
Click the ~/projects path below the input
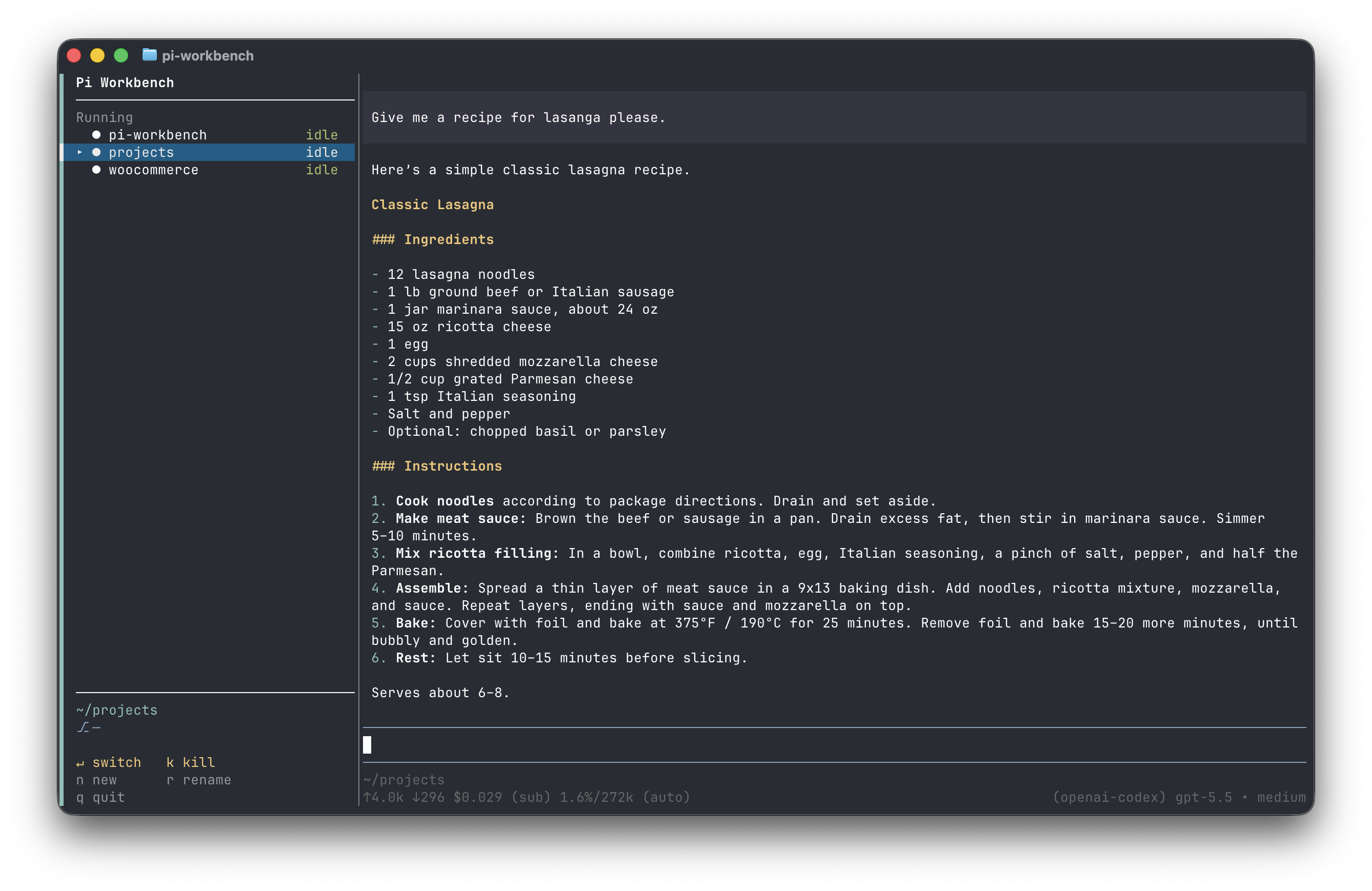(404, 780)
